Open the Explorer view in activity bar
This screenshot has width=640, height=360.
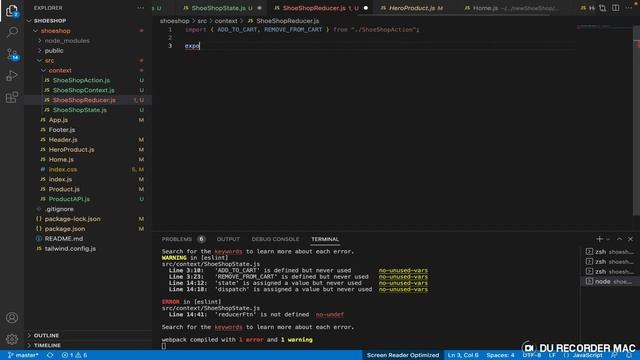(x=12, y=11)
